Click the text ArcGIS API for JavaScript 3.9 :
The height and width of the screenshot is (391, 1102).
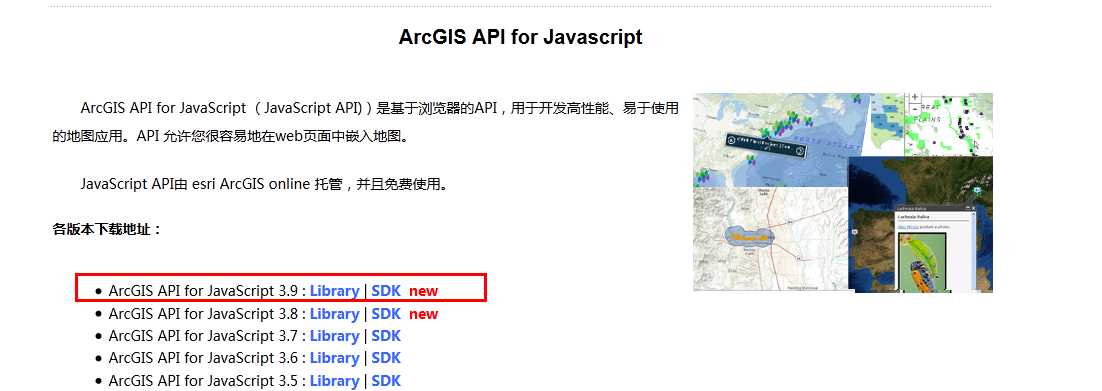click(207, 291)
